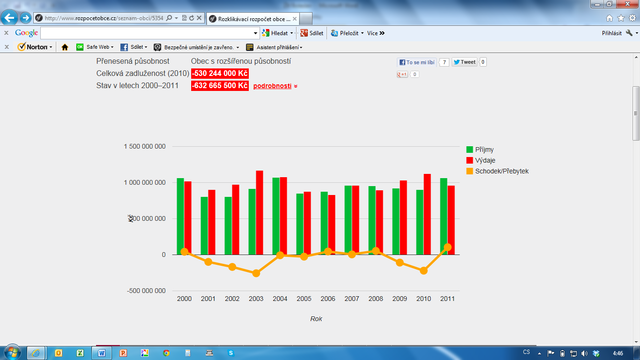
Task: Click the search magnifier in address bar
Action: click(169, 18)
